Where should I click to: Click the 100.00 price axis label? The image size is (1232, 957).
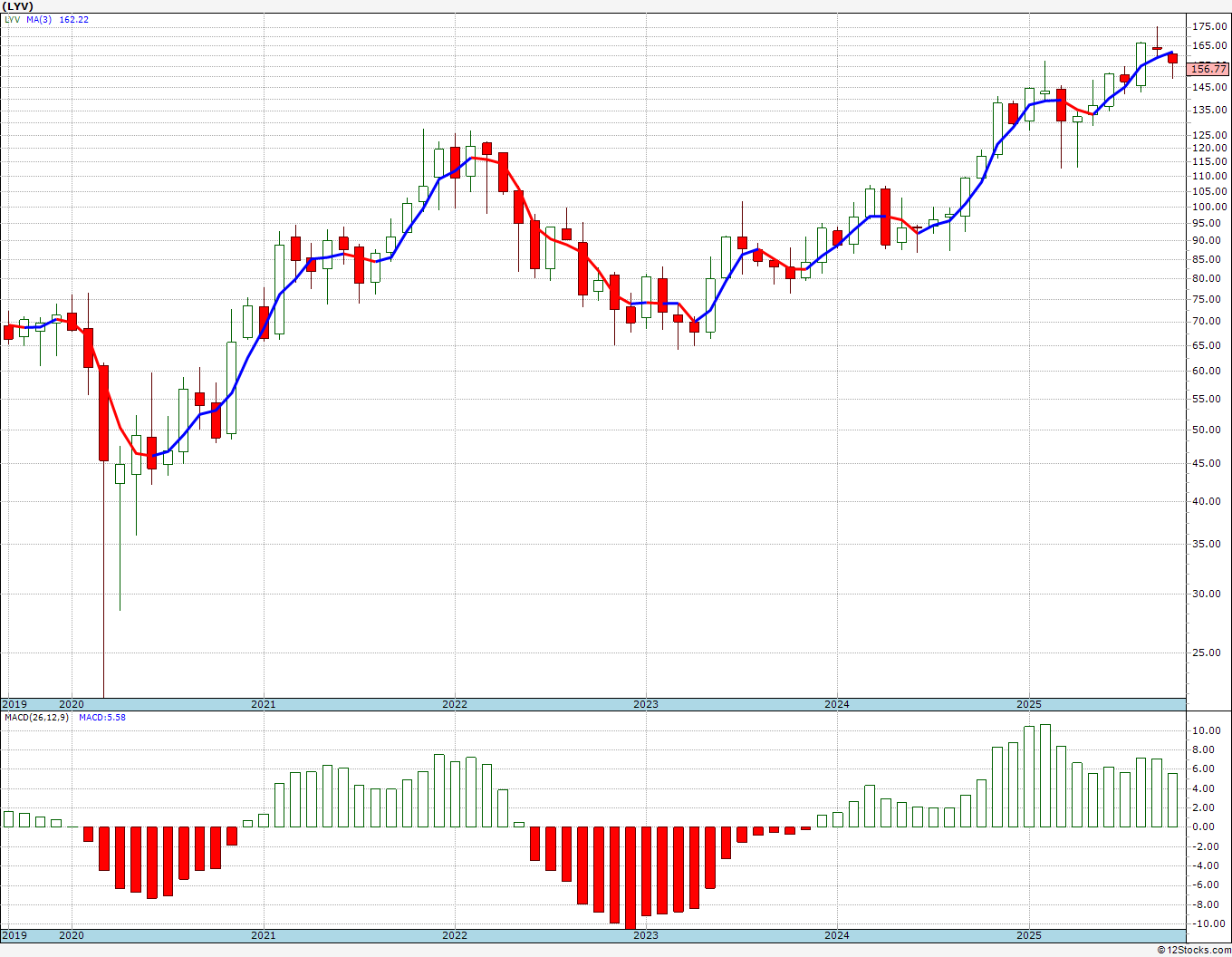pyautogui.click(x=1210, y=208)
